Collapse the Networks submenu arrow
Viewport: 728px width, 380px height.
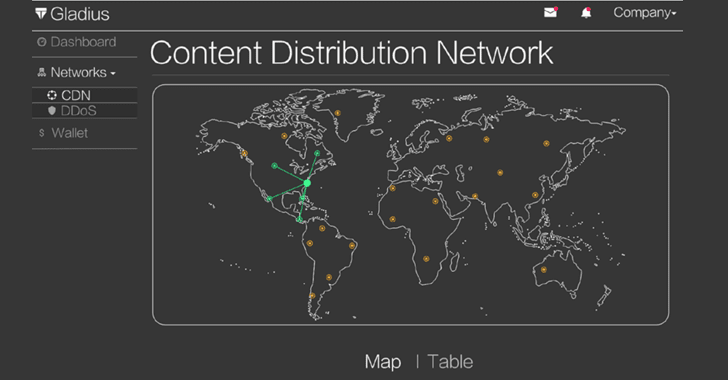(113, 73)
